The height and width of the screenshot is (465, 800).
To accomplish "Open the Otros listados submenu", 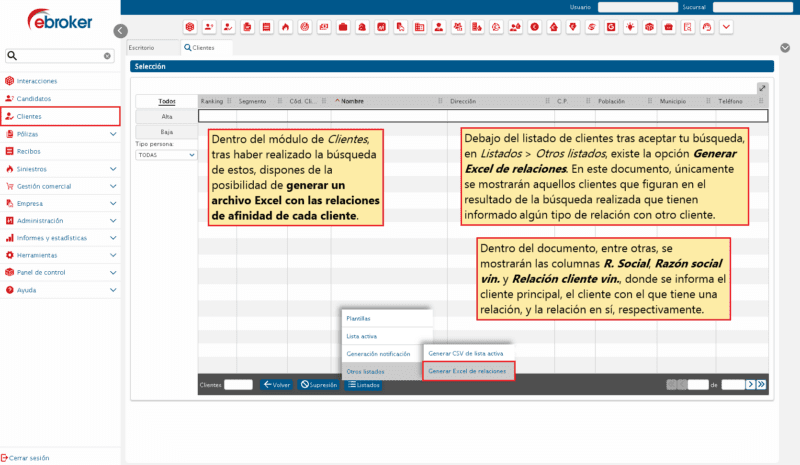I will pos(382,372).
